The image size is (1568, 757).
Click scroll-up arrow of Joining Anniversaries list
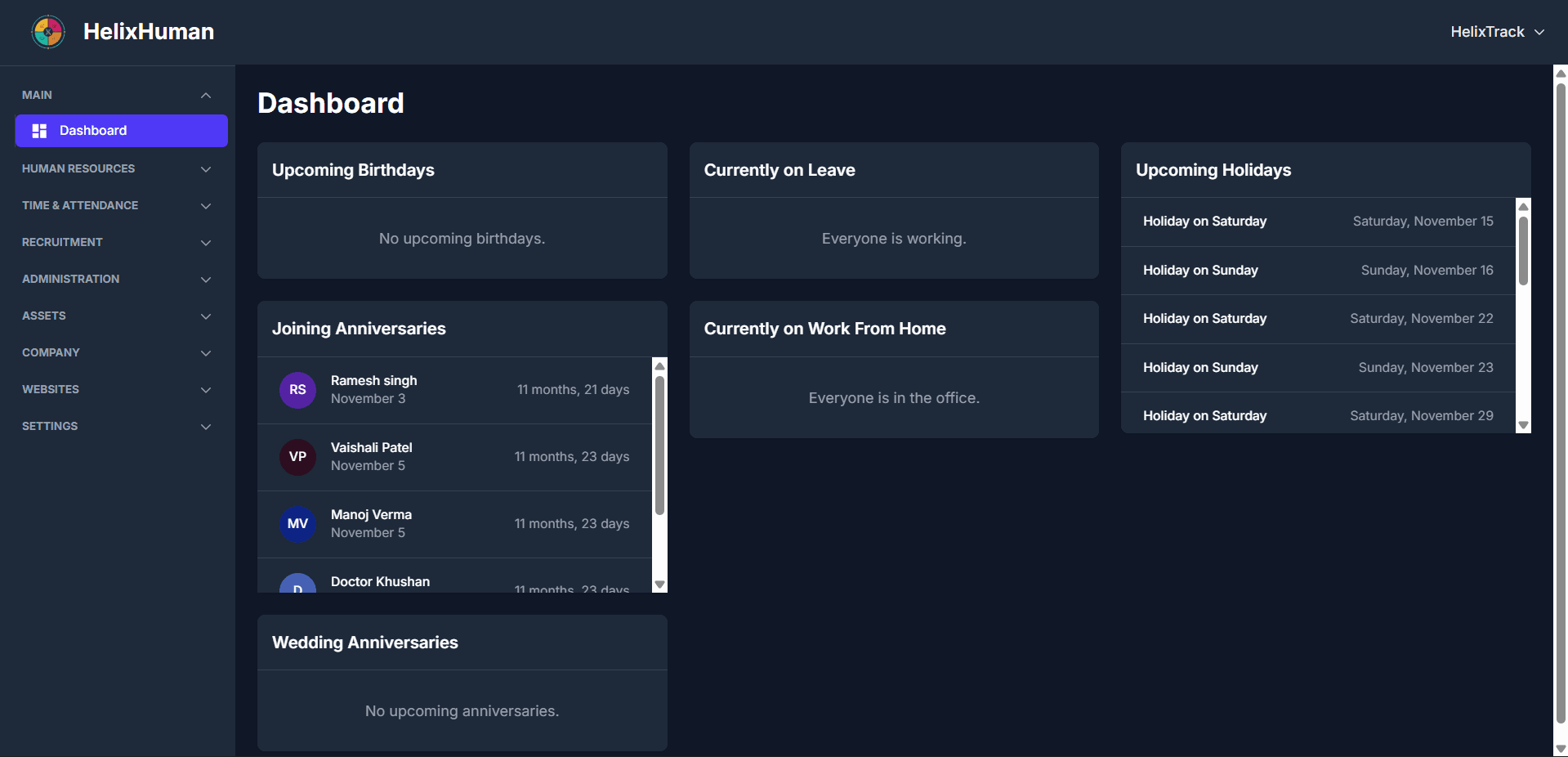[x=659, y=365]
